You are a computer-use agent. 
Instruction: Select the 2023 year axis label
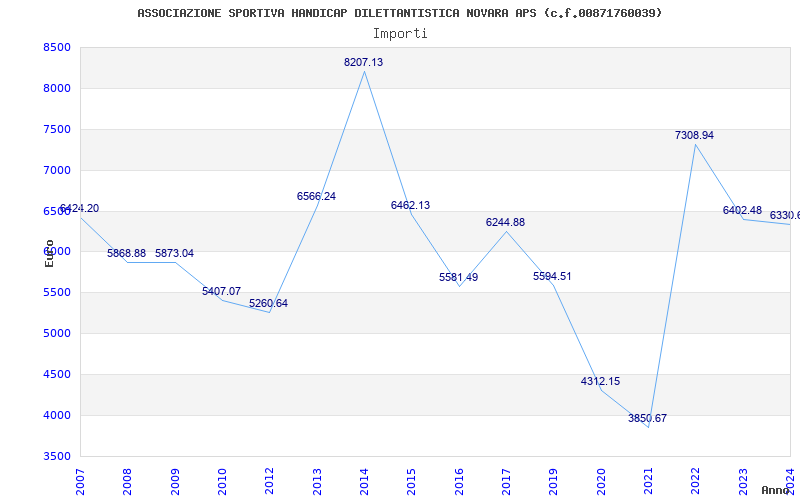pyautogui.click(x=743, y=481)
